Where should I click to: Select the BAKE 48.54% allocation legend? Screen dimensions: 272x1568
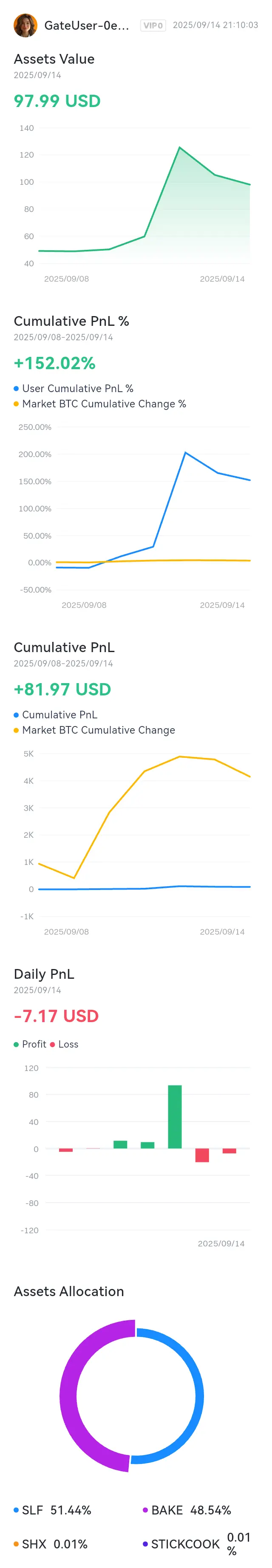[187, 1510]
